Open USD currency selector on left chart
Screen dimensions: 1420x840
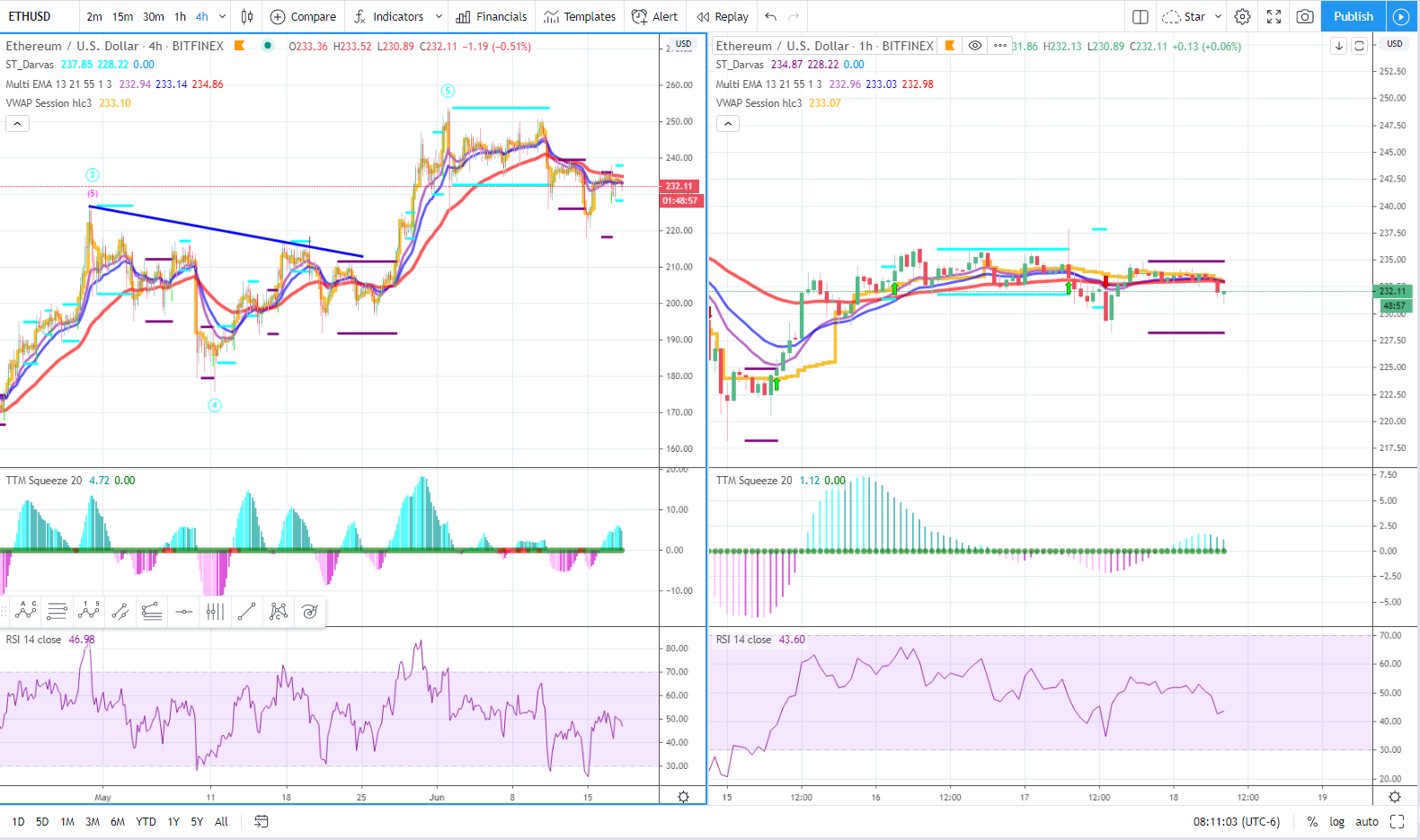[x=684, y=44]
